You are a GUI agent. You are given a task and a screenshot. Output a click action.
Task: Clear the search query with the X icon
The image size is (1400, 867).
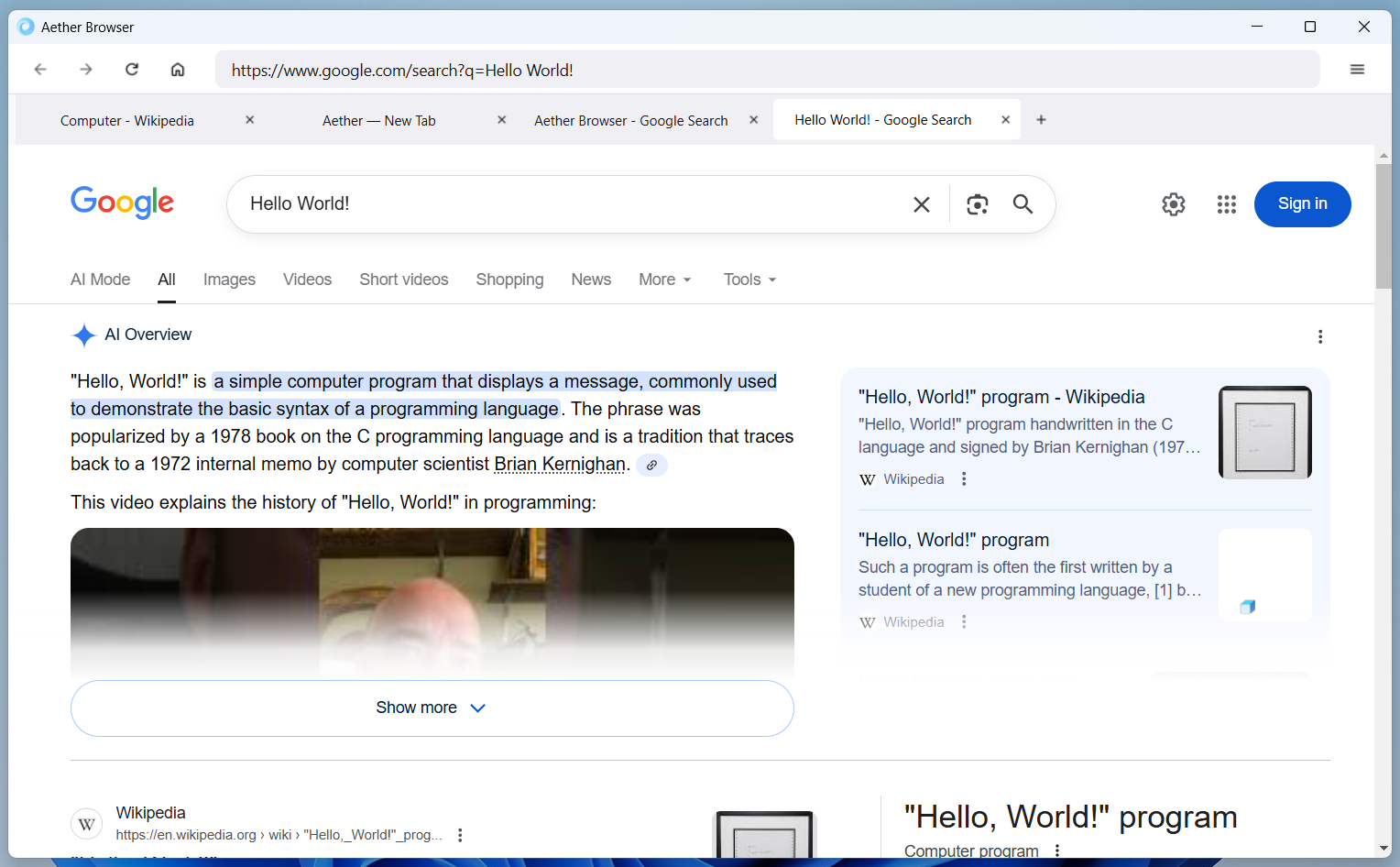point(922,204)
